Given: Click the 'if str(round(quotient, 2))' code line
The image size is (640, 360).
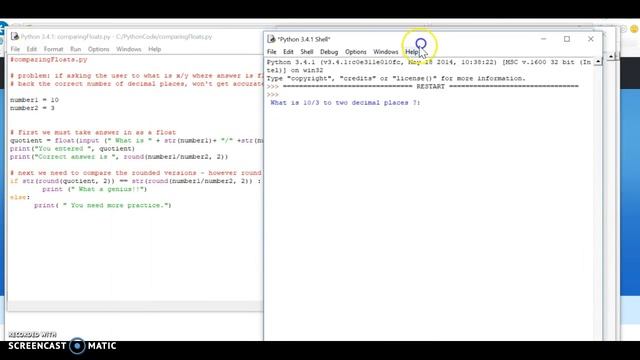Looking at the screenshot, I should point(136,181).
